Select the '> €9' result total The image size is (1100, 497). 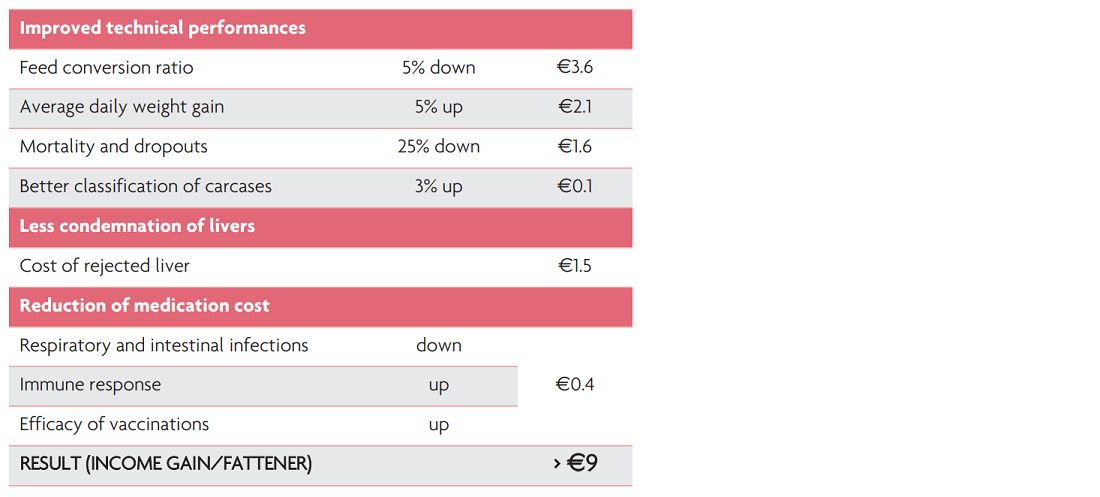tap(575, 464)
